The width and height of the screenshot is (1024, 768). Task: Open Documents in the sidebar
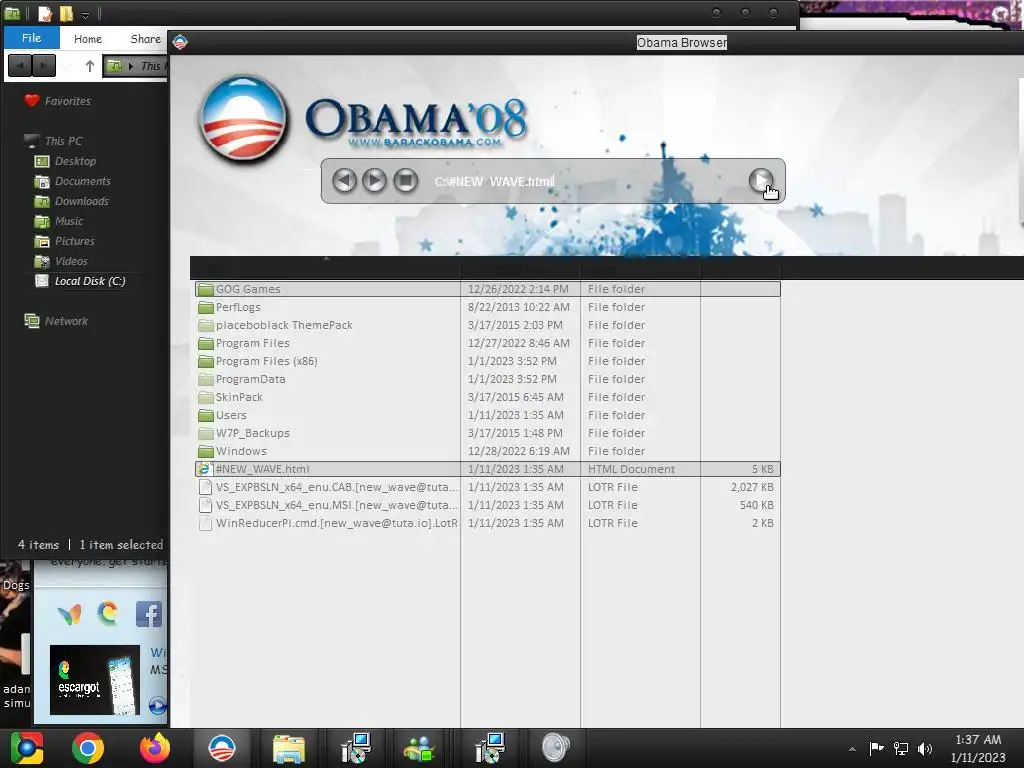[x=82, y=181]
